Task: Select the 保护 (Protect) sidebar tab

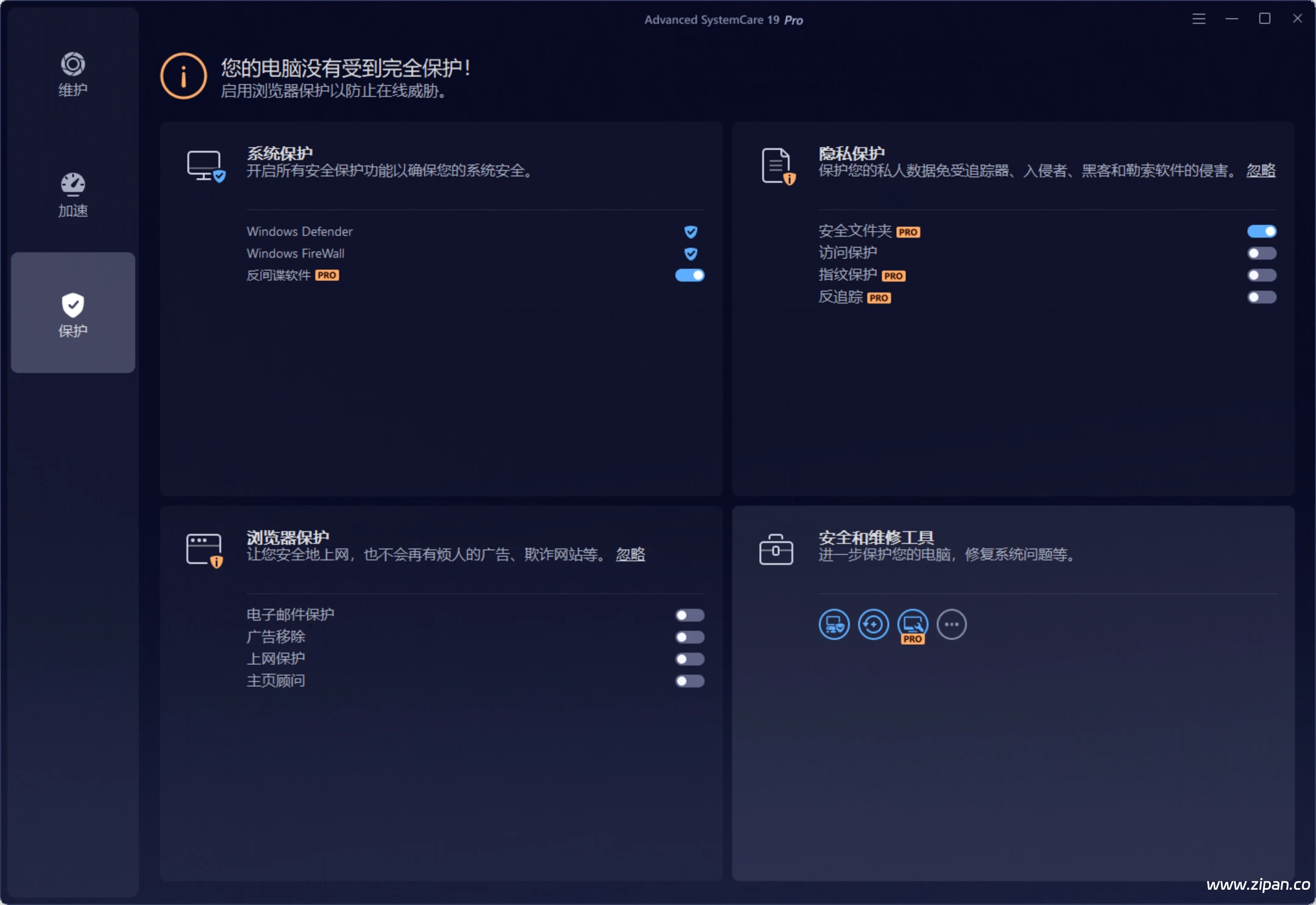Action: 73,313
